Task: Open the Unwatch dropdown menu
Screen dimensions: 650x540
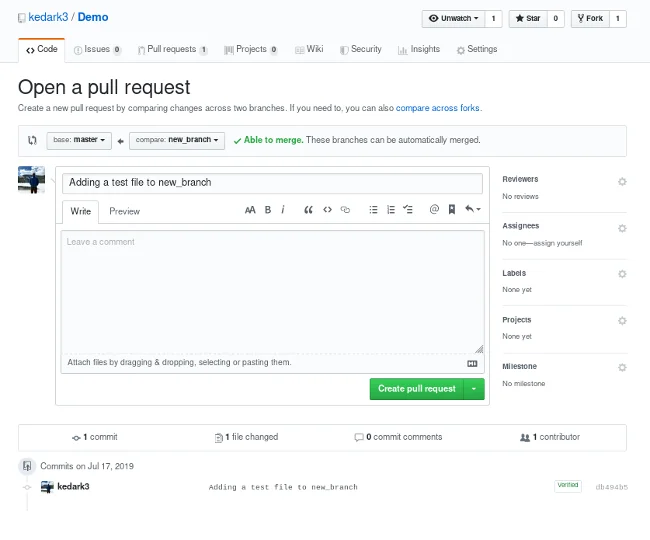Action: [453, 18]
